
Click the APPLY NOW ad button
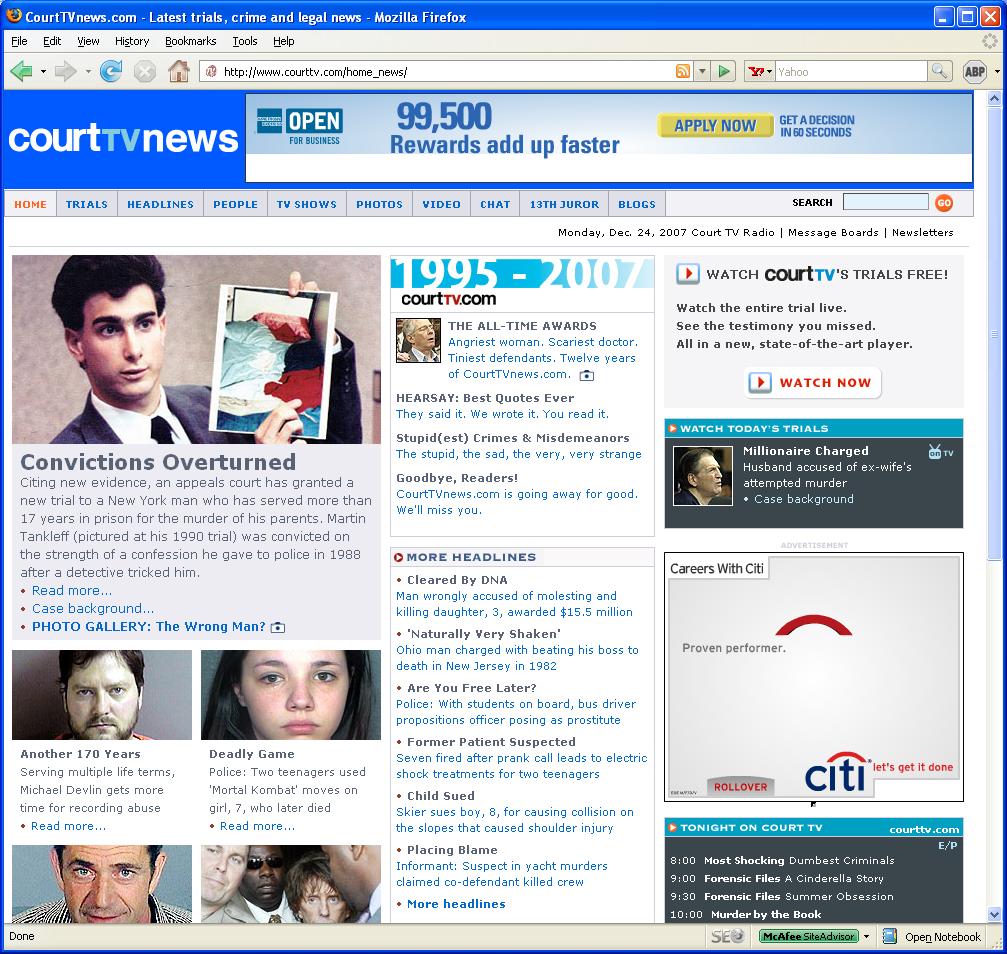(715, 126)
